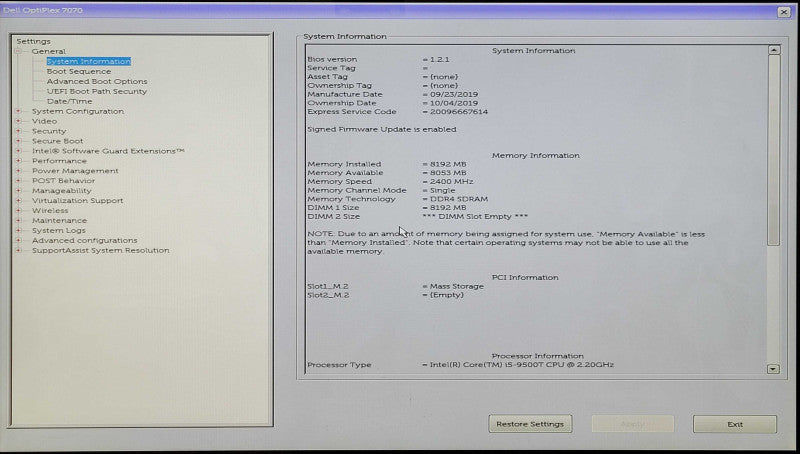Select Performance category label
The width and height of the screenshot is (800, 454).
pos(59,161)
